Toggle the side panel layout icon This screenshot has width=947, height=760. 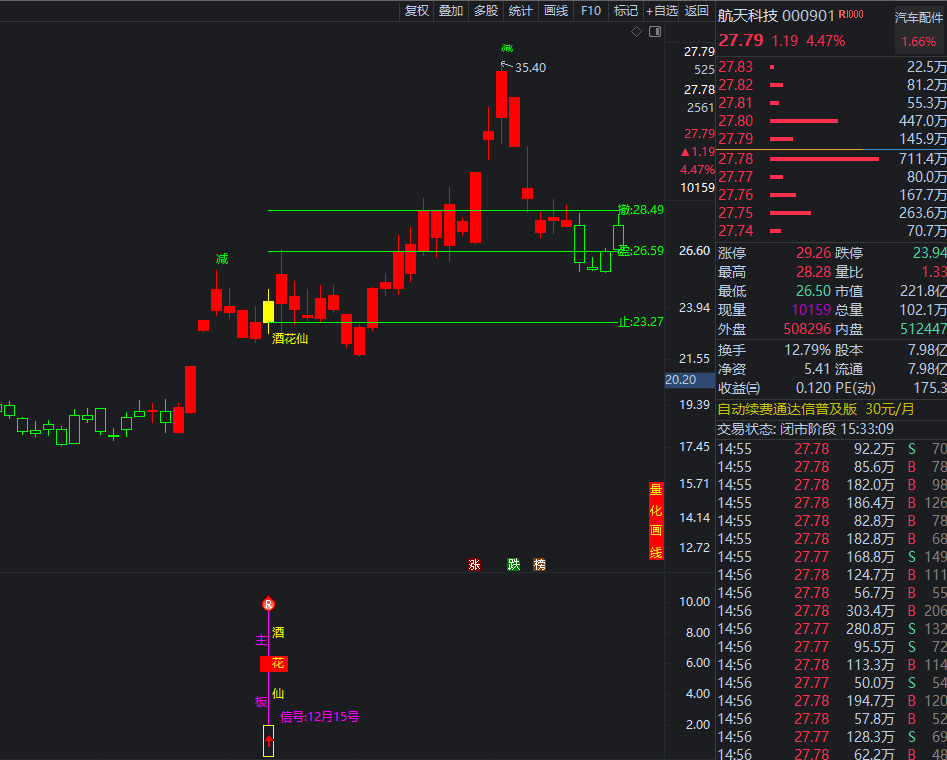click(655, 32)
